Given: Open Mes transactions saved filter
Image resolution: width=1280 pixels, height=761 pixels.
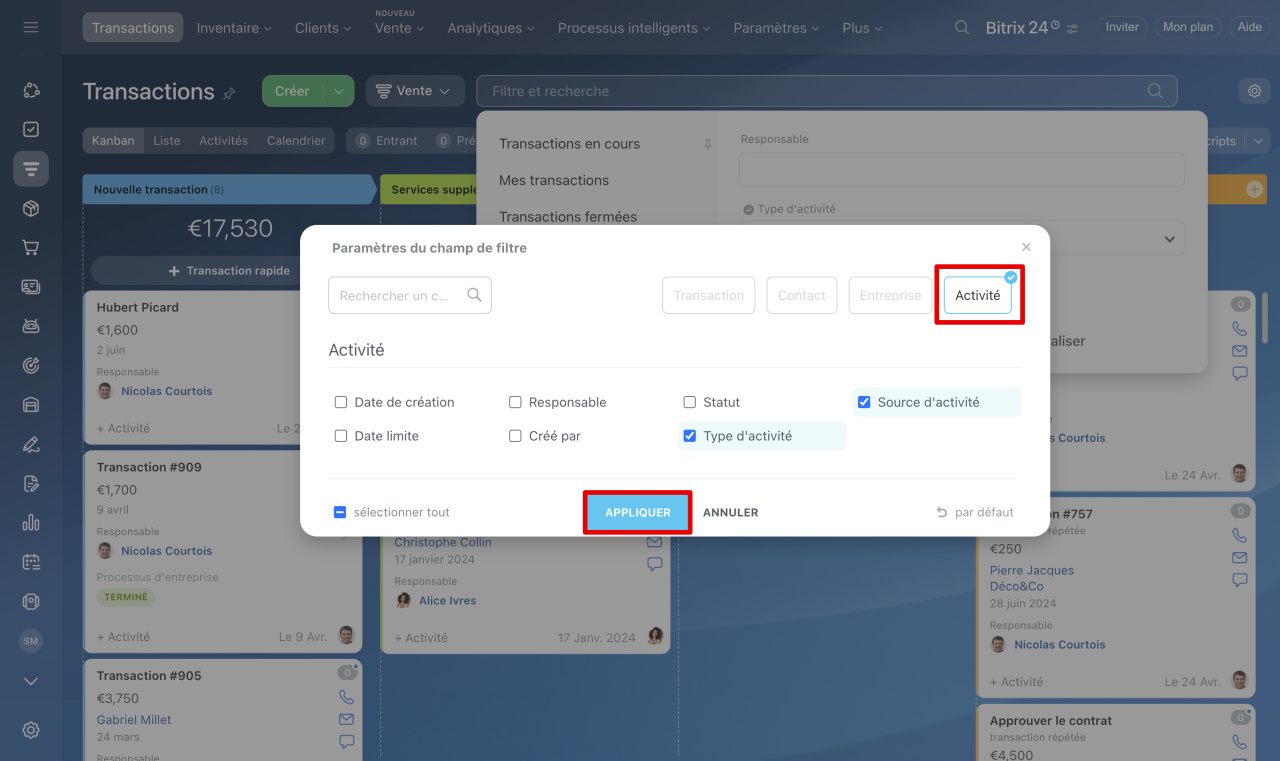Looking at the screenshot, I should click(554, 180).
